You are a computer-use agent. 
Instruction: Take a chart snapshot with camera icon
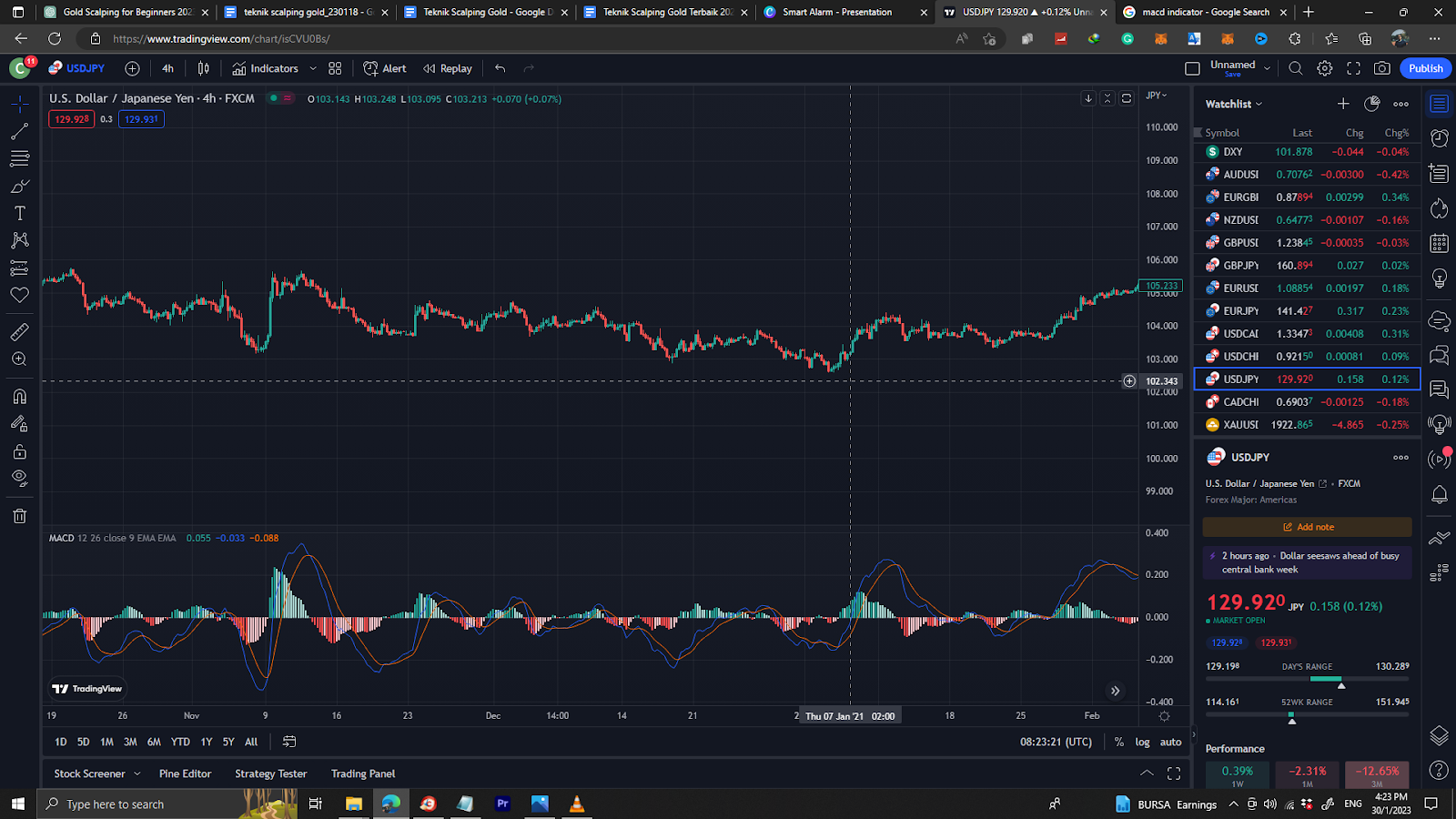1381,68
